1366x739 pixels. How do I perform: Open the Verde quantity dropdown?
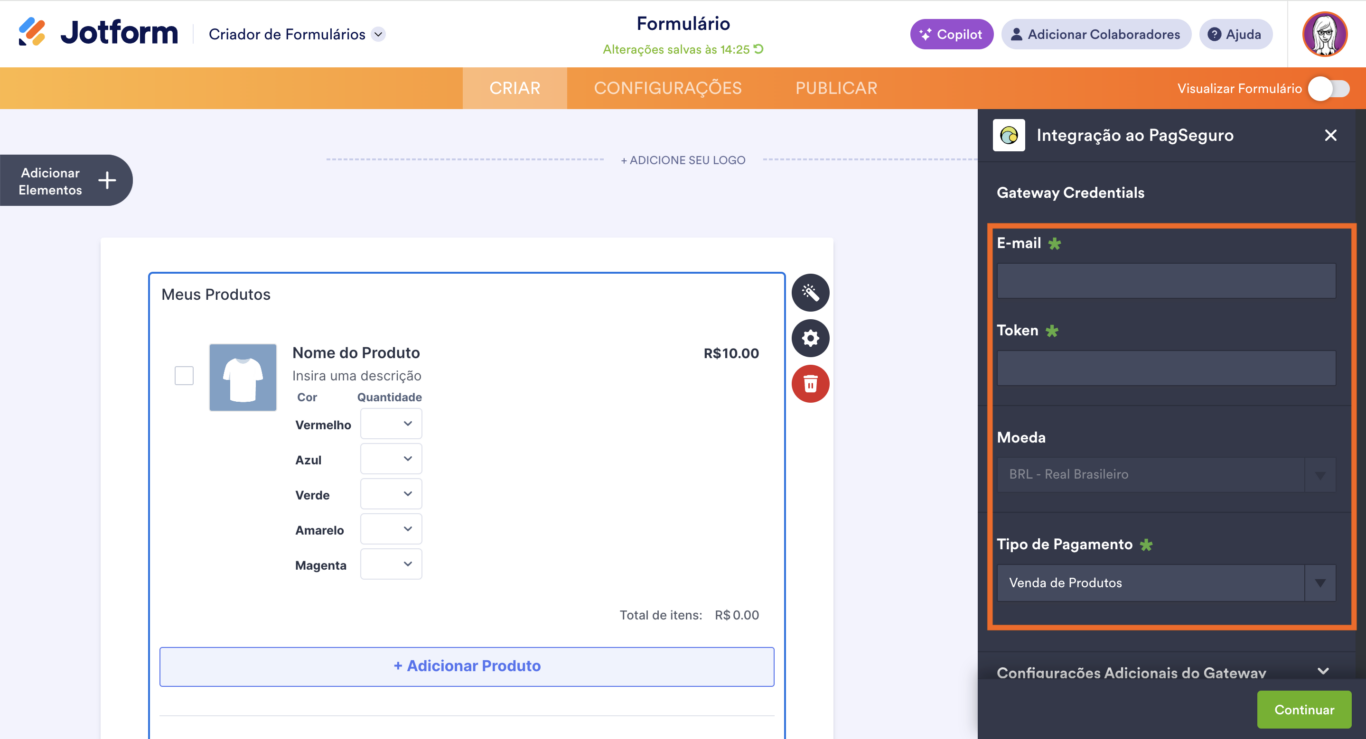tap(391, 494)
